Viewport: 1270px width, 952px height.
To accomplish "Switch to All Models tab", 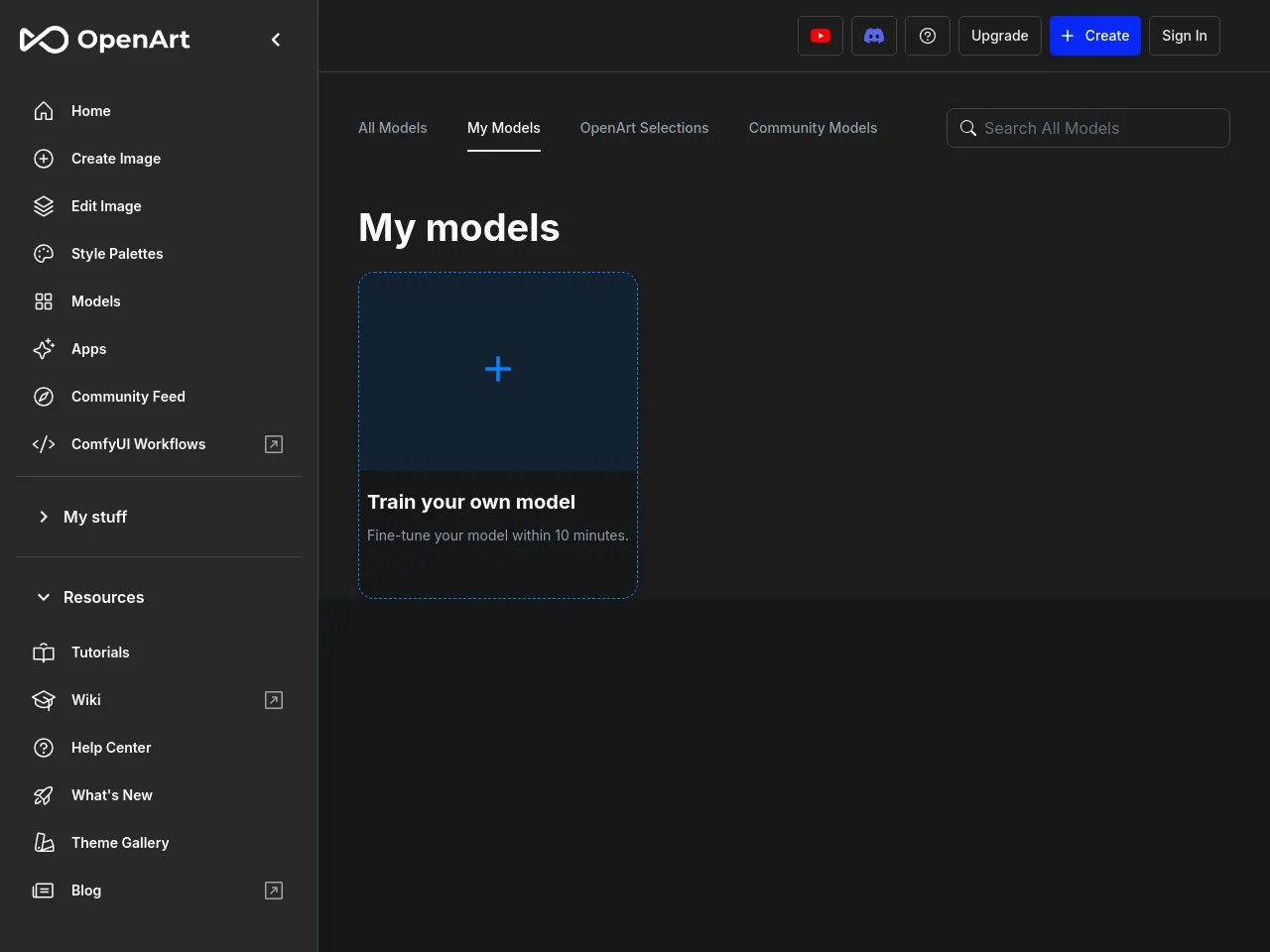I will [x=392, y=128].
